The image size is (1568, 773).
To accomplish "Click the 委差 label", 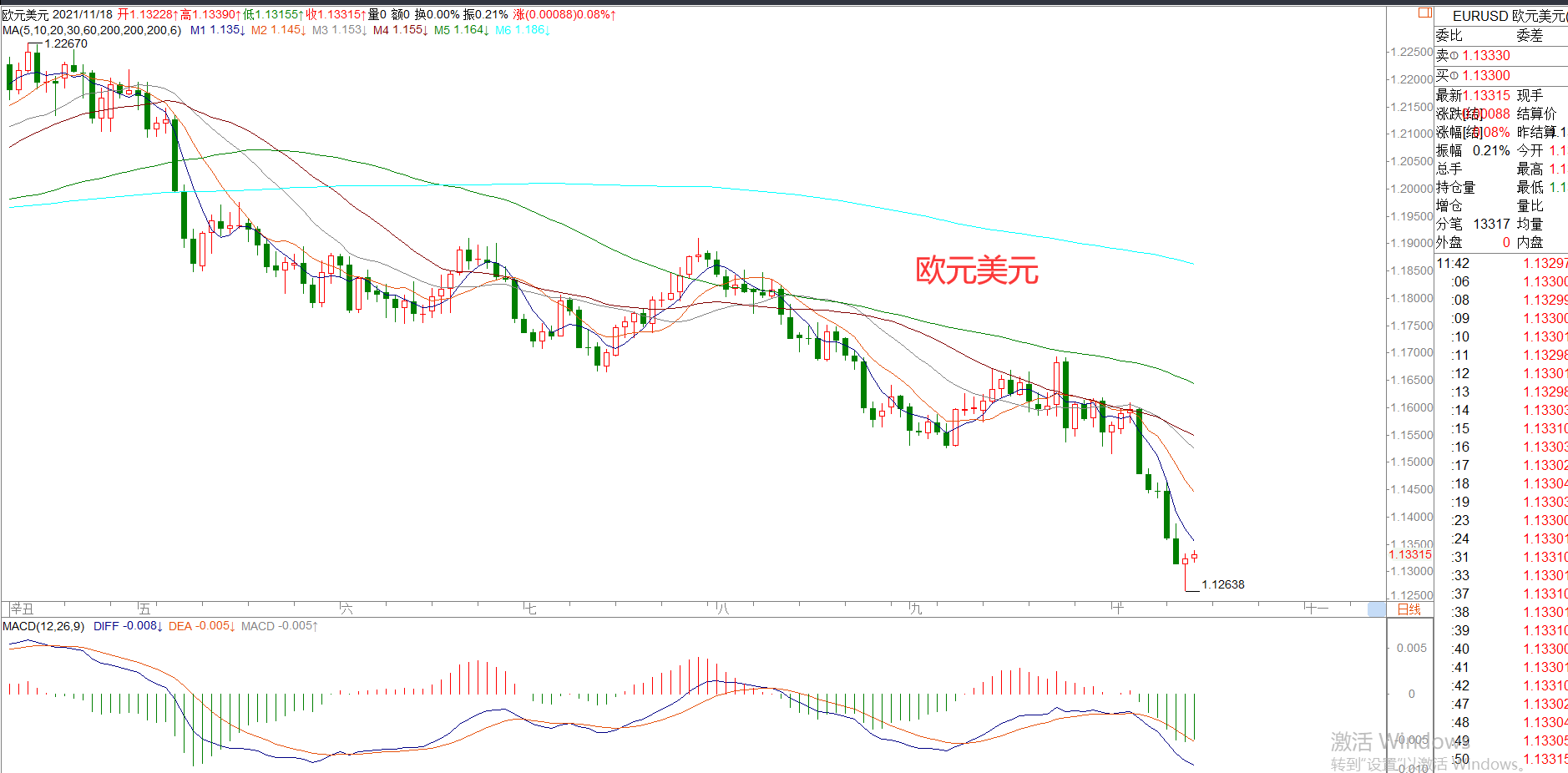I will [1530, 36].
